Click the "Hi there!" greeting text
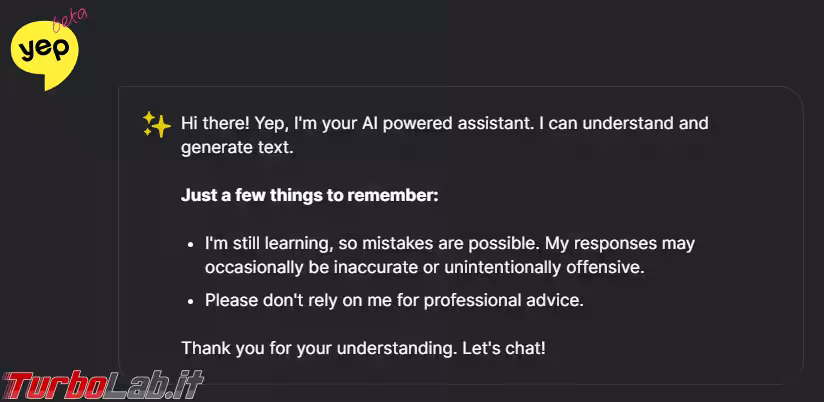 tap(215, 124)
